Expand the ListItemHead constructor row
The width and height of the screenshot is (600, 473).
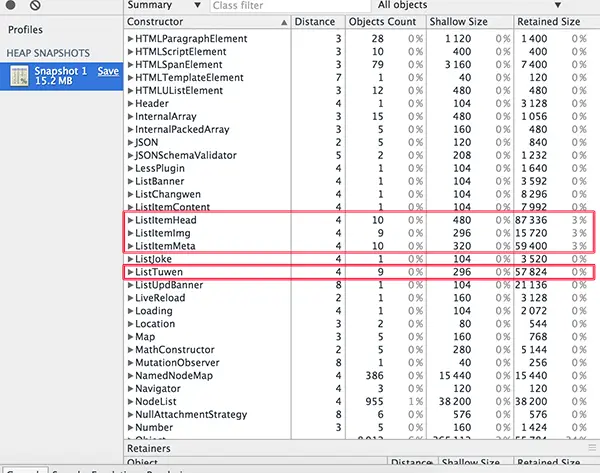point(130,220)
